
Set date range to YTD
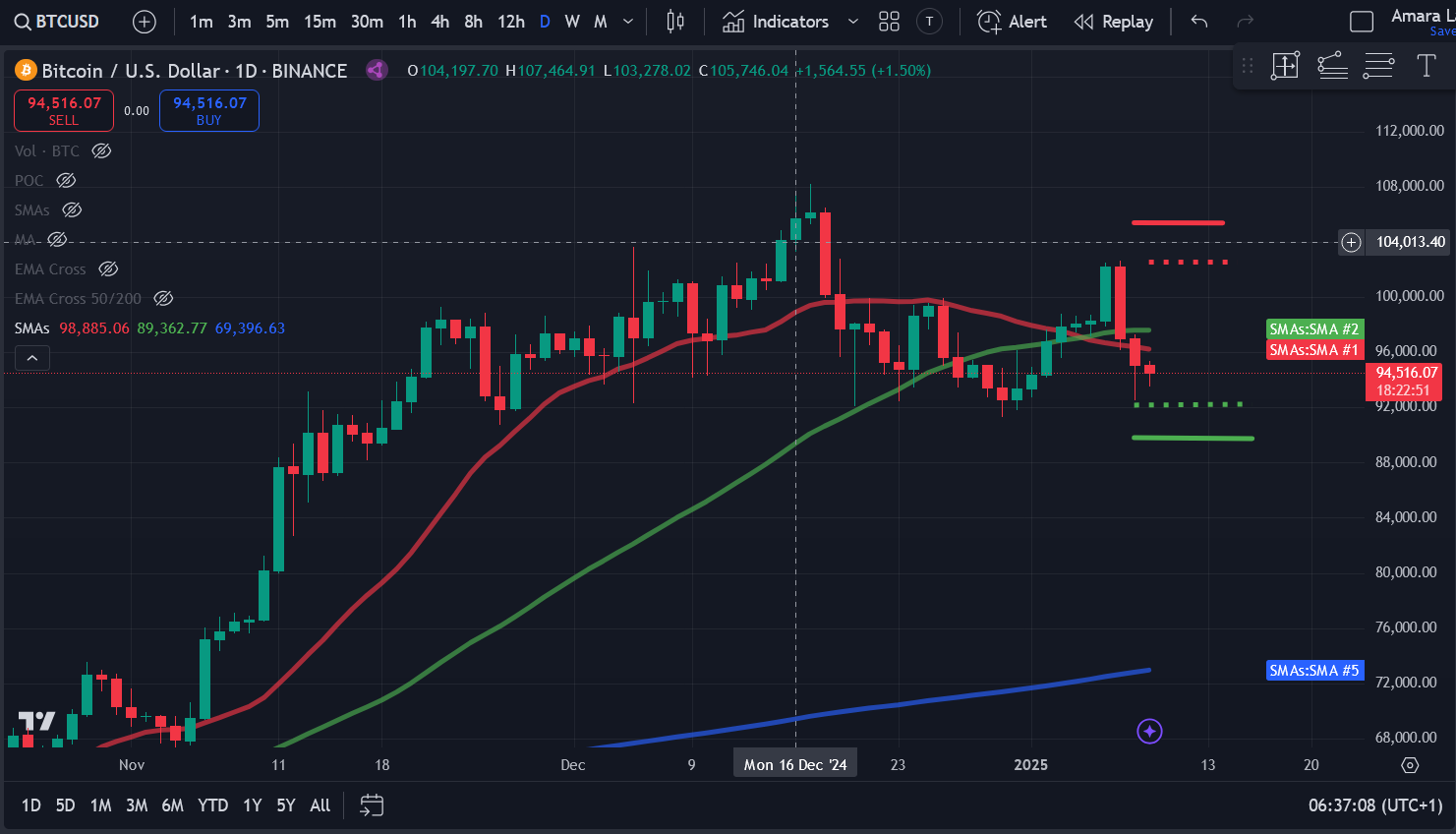(212, 805)
